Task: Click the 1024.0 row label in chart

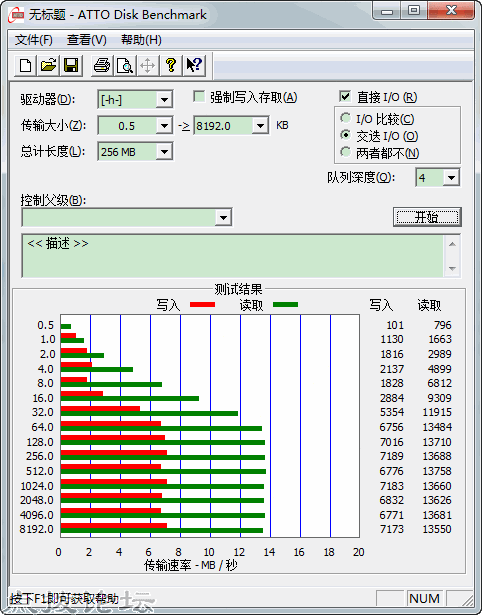Action: click(x=37, y=486)
